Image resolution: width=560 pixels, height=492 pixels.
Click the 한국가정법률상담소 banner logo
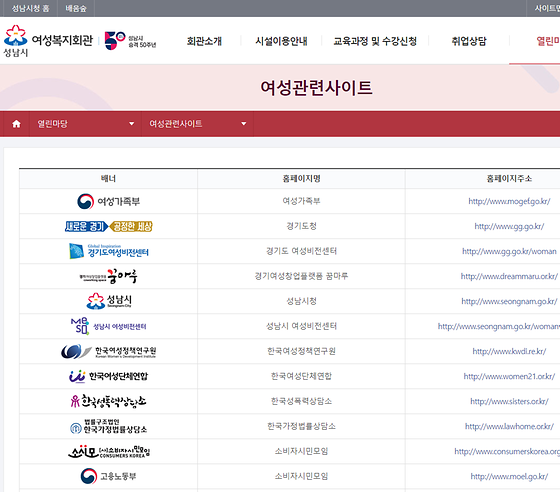109,426
